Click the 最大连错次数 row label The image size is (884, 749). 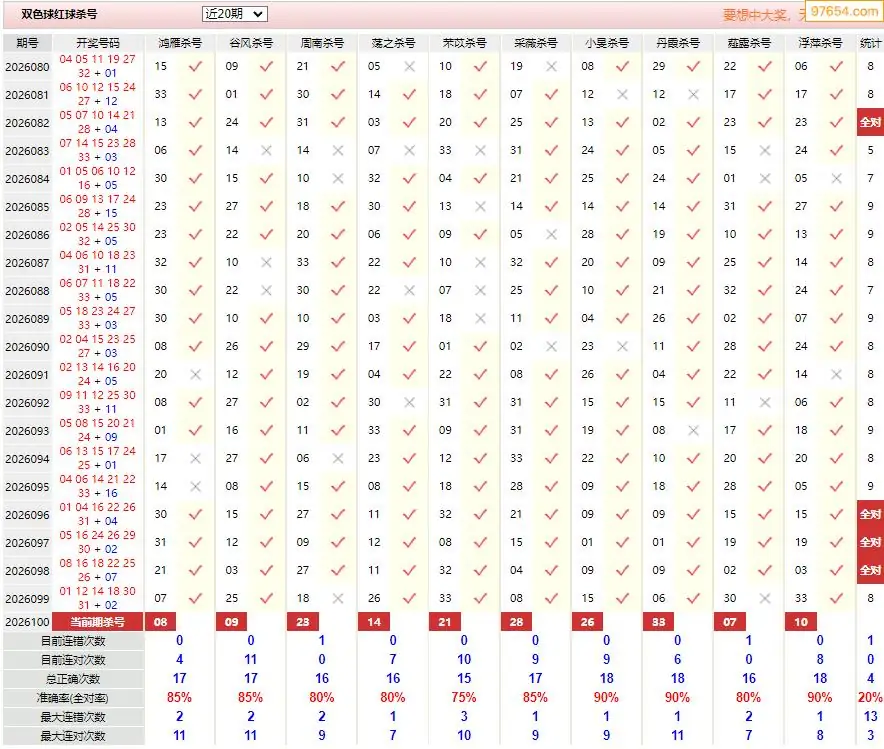[73, 717]
